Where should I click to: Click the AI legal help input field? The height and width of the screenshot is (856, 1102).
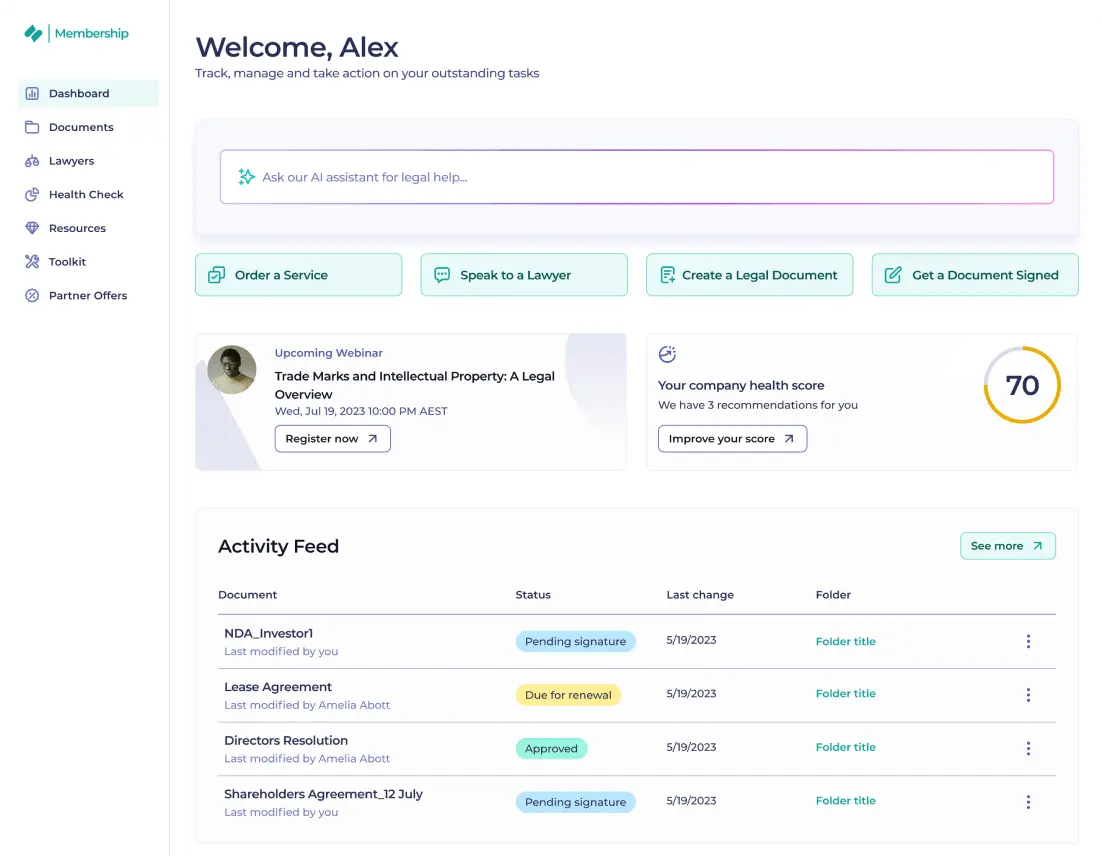point(637,177)
